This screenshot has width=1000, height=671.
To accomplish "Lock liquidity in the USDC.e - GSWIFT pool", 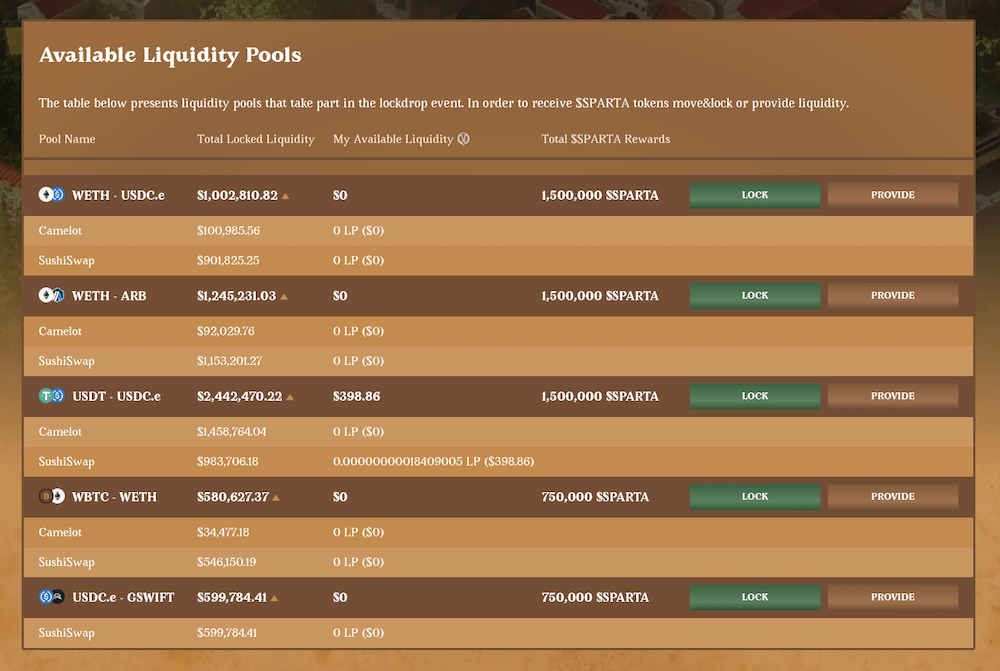I will click(755, 597).
